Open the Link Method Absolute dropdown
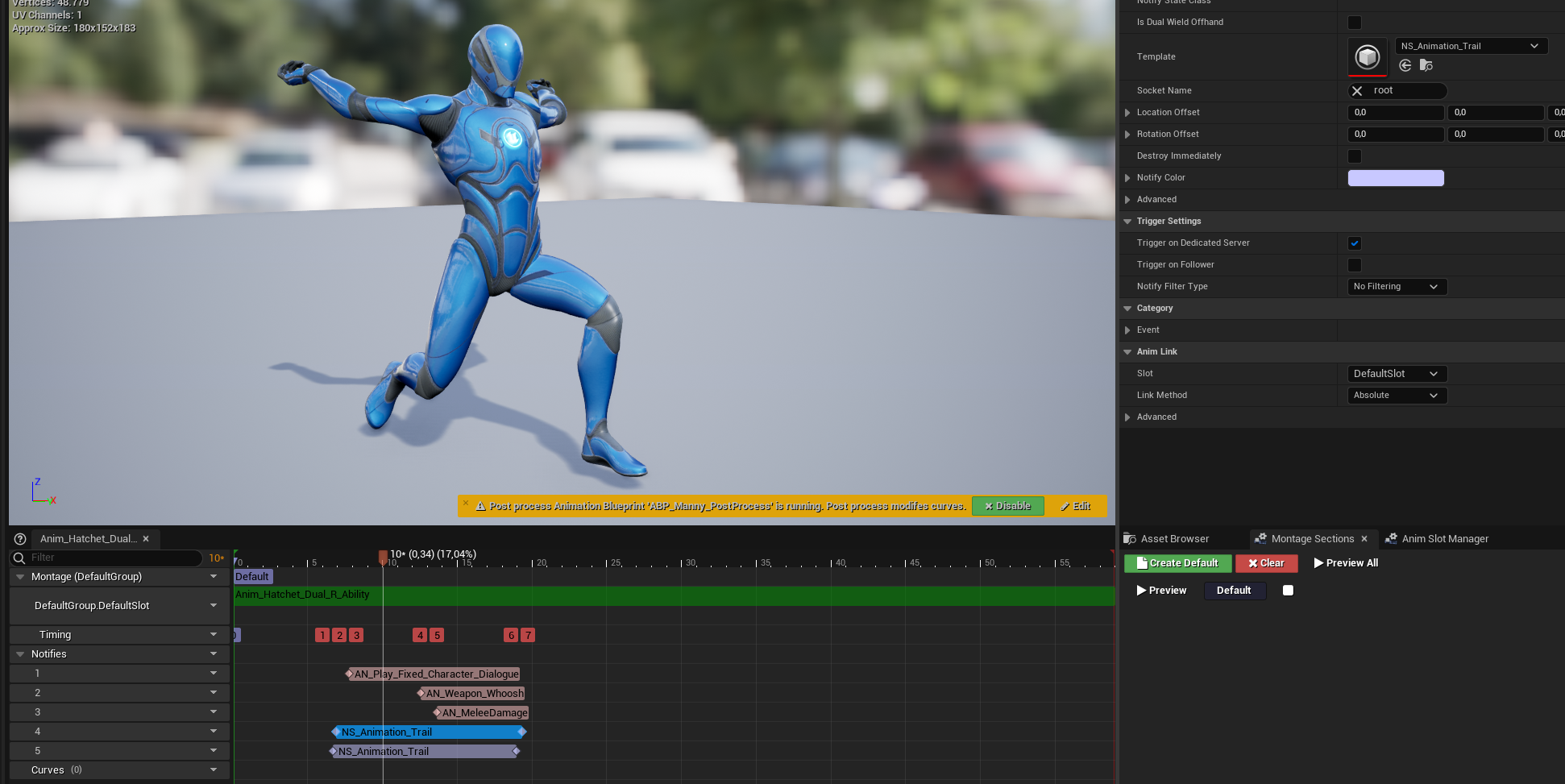 point(1397,396)
